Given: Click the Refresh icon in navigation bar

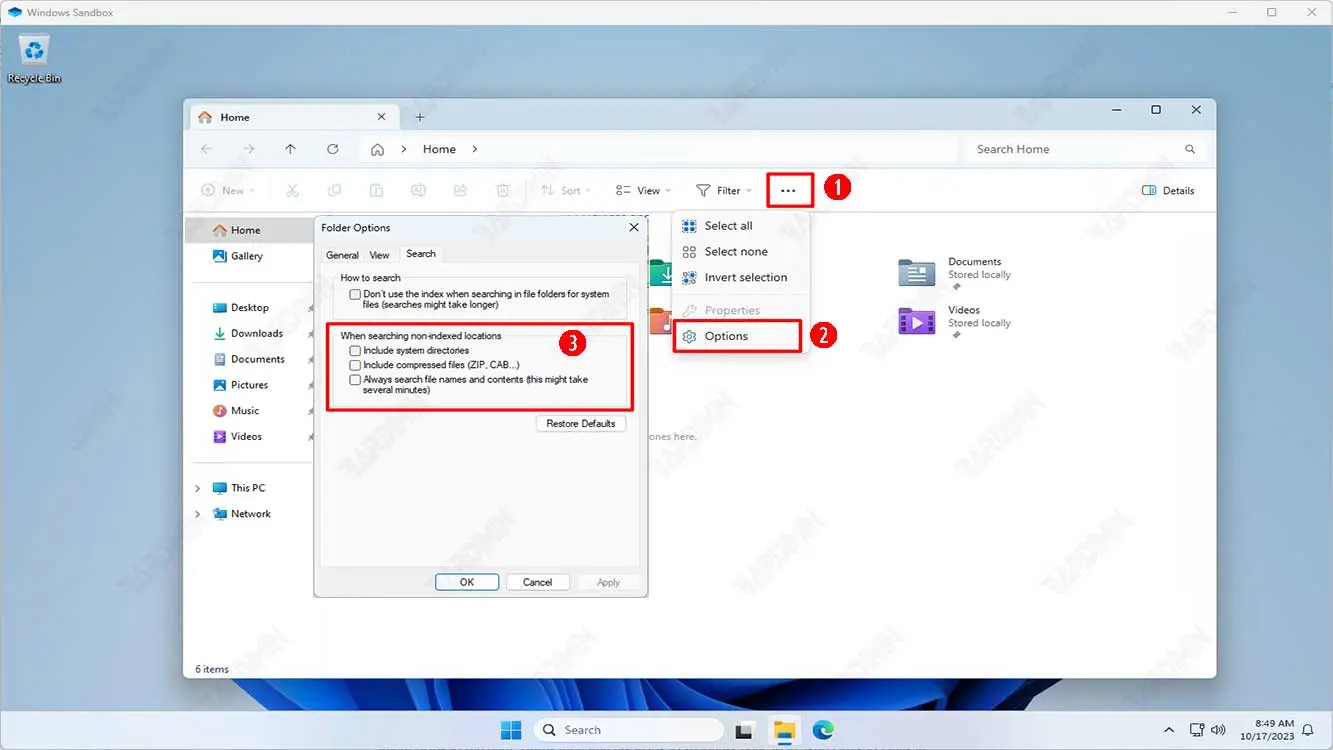Looking at the screenshot, I should 333,149.
